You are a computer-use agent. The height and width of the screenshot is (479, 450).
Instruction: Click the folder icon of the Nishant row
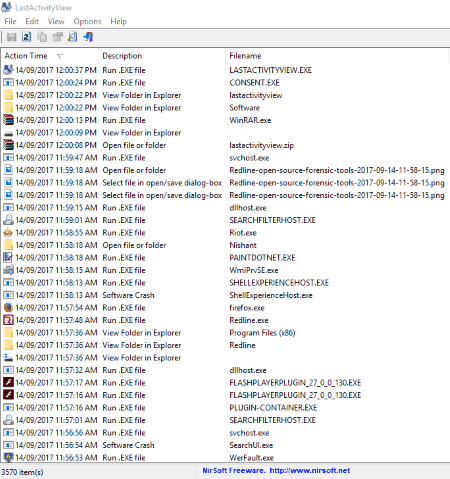tap(9, 245)
